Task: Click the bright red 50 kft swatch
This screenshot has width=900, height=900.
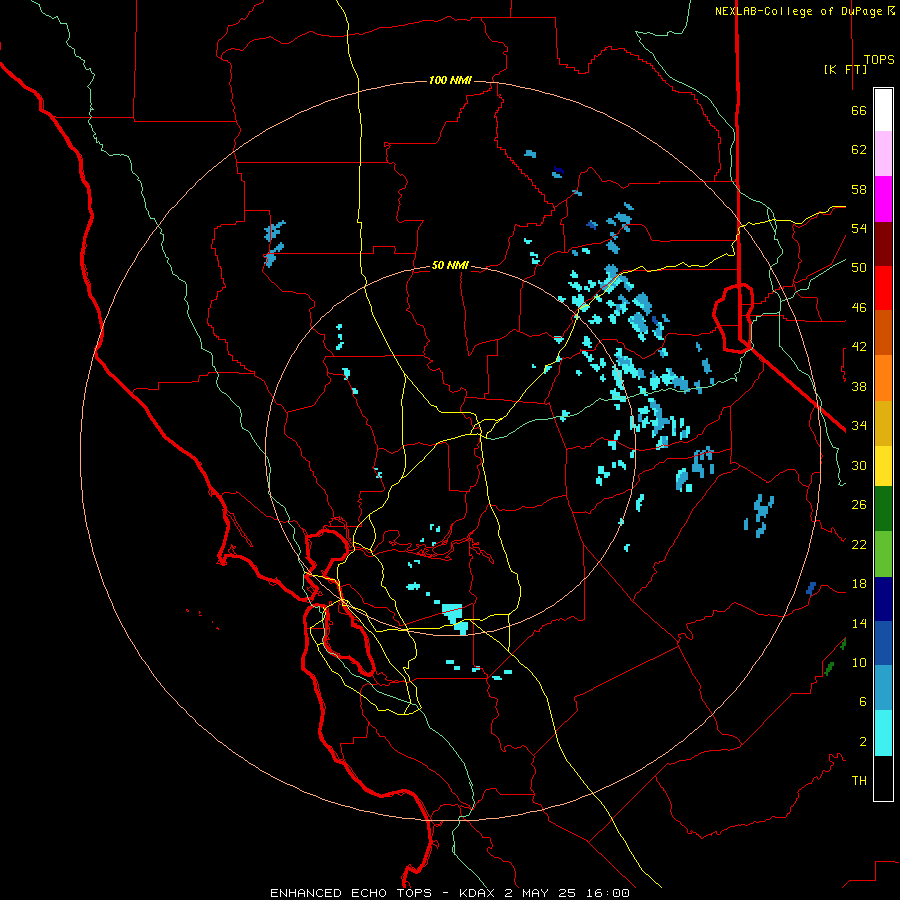Action: (x=883, y=288)
